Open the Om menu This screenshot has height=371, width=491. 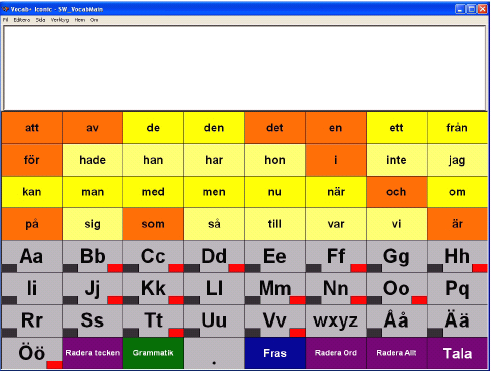pos(94,20)
